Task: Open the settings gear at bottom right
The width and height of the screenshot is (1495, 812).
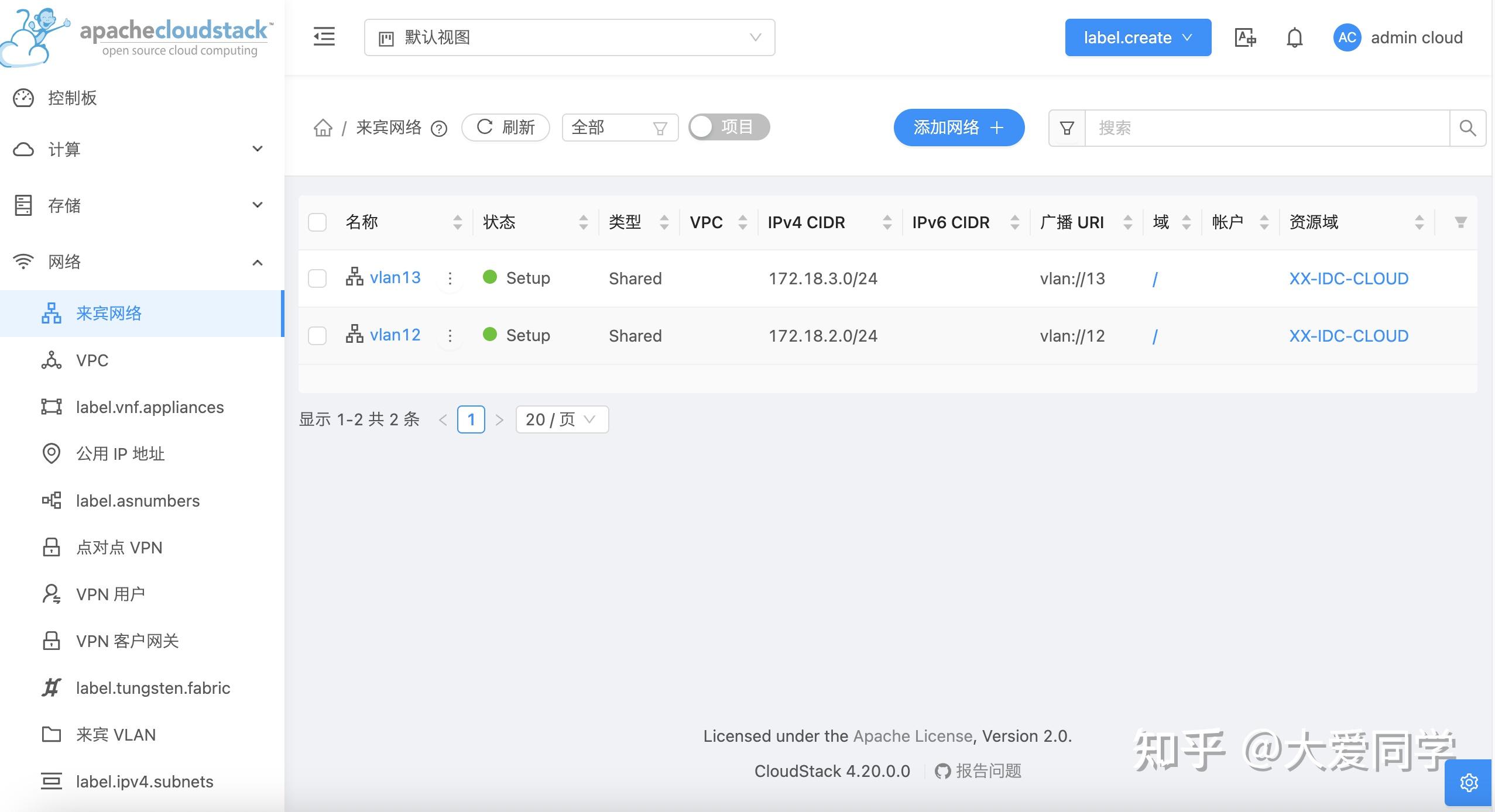Action: point(1469,783)
